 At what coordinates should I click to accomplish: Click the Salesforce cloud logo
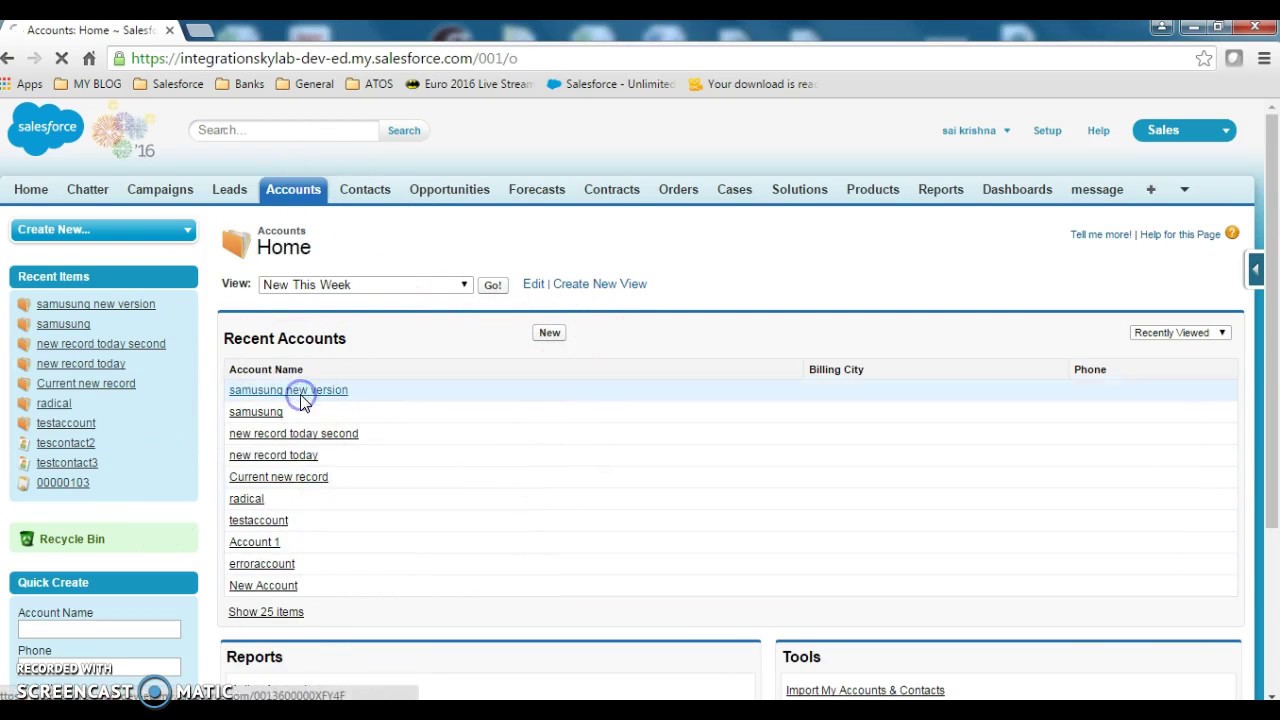coord(46,128)
